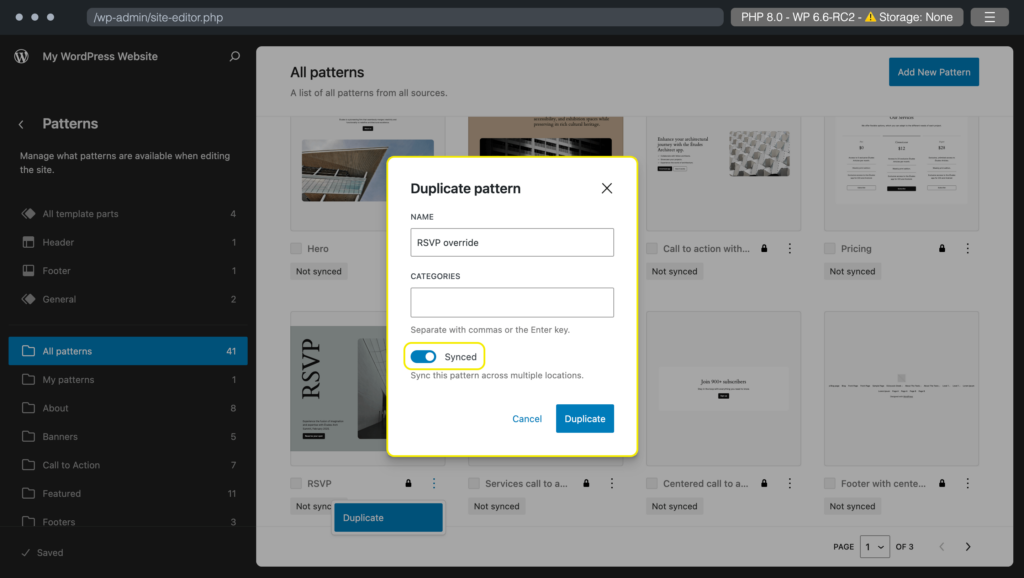
Task: Click the browser address bar
Action: click(x=405, y=17)
